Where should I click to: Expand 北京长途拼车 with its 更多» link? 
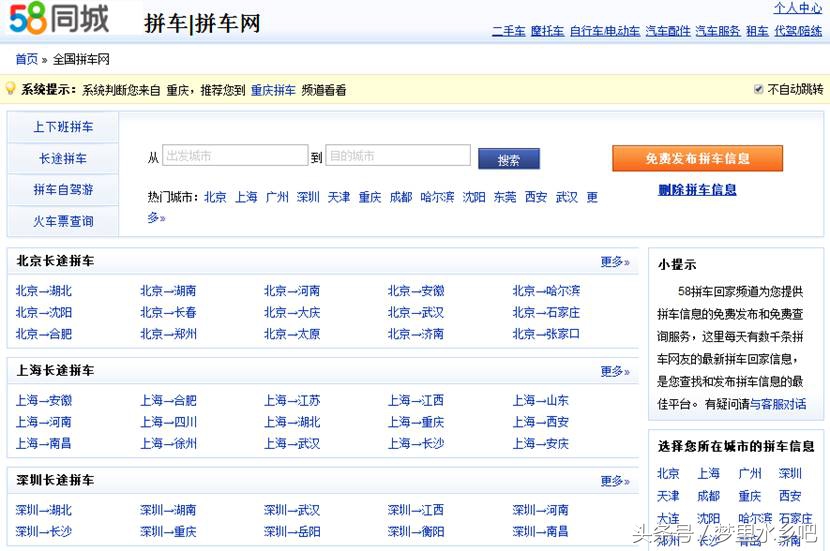tap(615, 262)
